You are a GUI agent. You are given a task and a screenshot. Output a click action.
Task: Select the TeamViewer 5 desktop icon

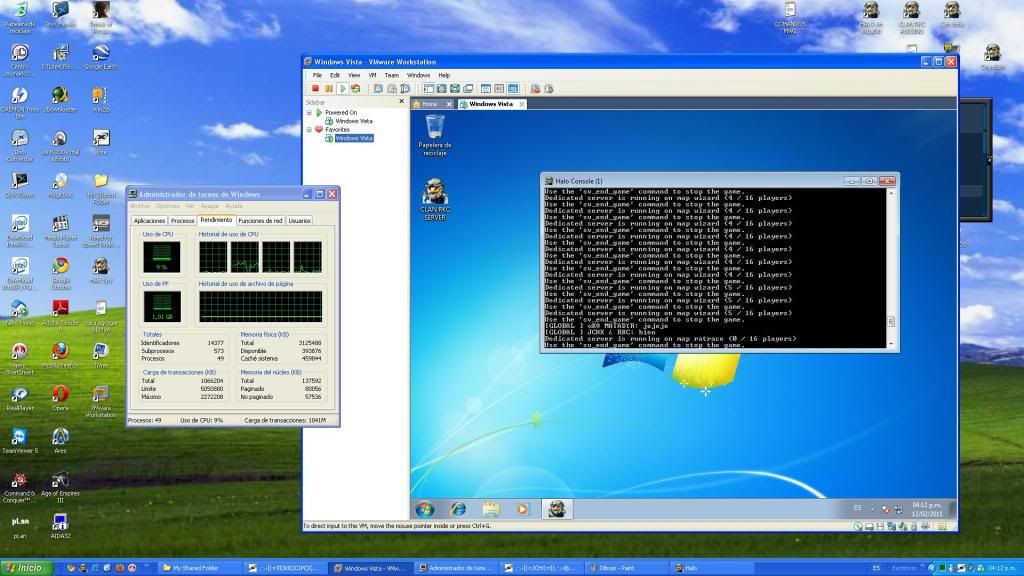[20, 441]
